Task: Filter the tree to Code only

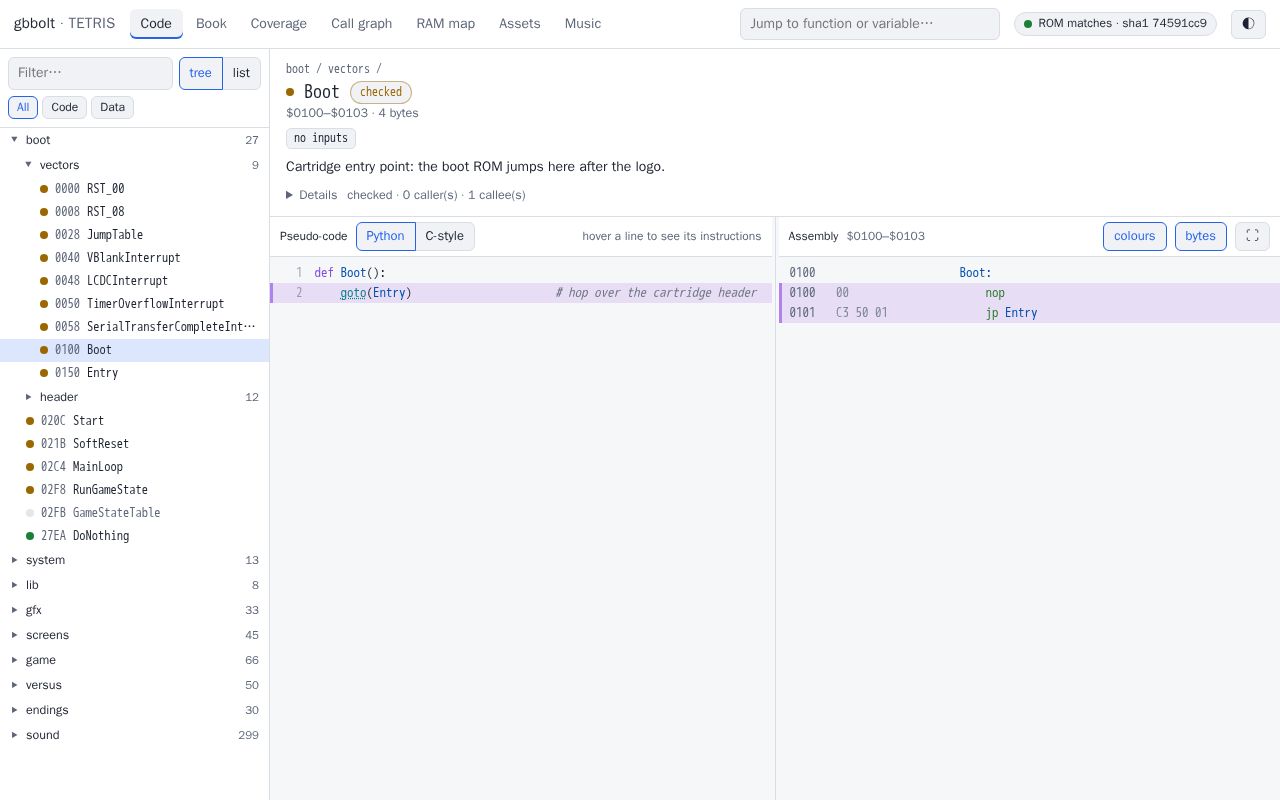Action: (64, 107)
